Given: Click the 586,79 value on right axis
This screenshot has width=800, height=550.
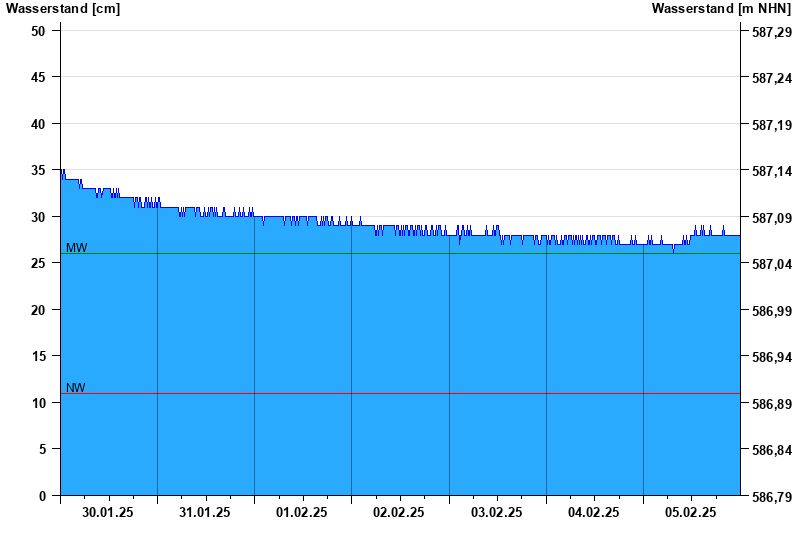Looking at the screenshot, I should point(772,497).
